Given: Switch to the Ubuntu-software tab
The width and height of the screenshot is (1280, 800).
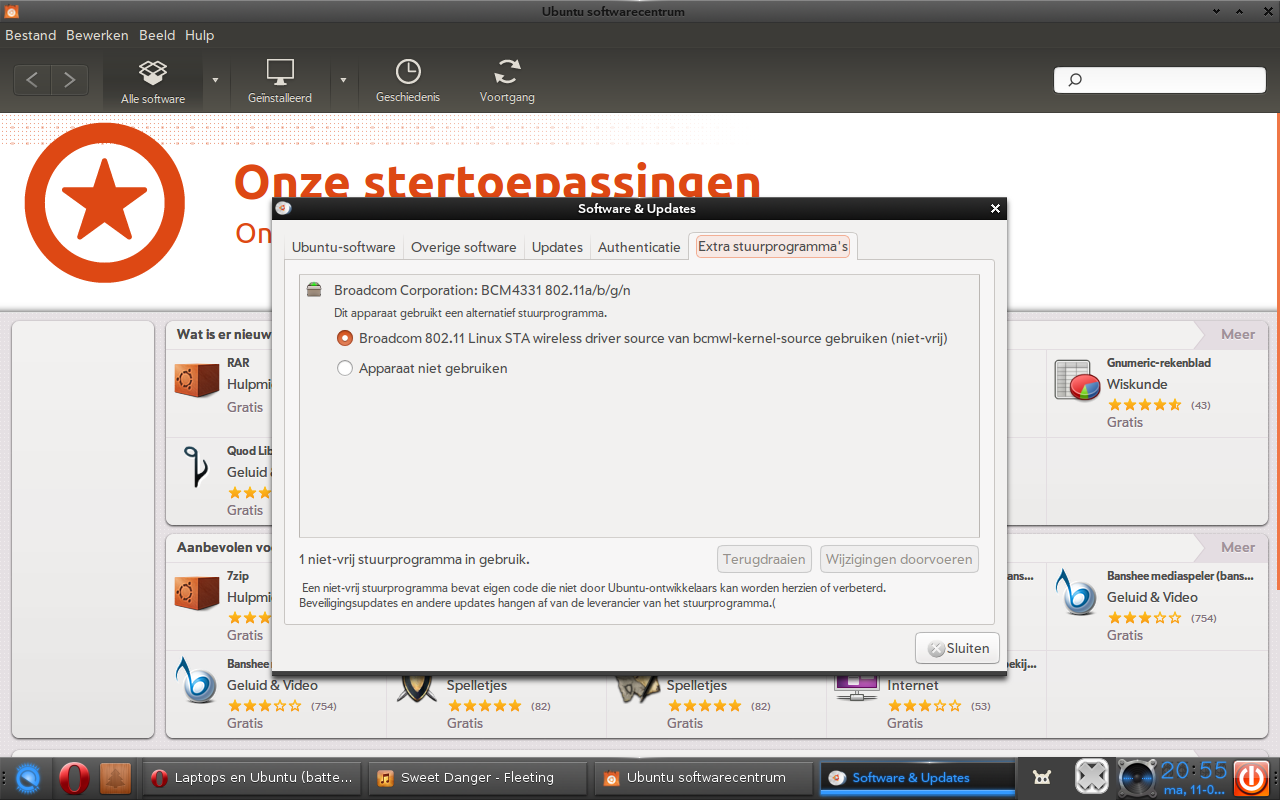Looking at the screenshot, I should click(344, 247).
